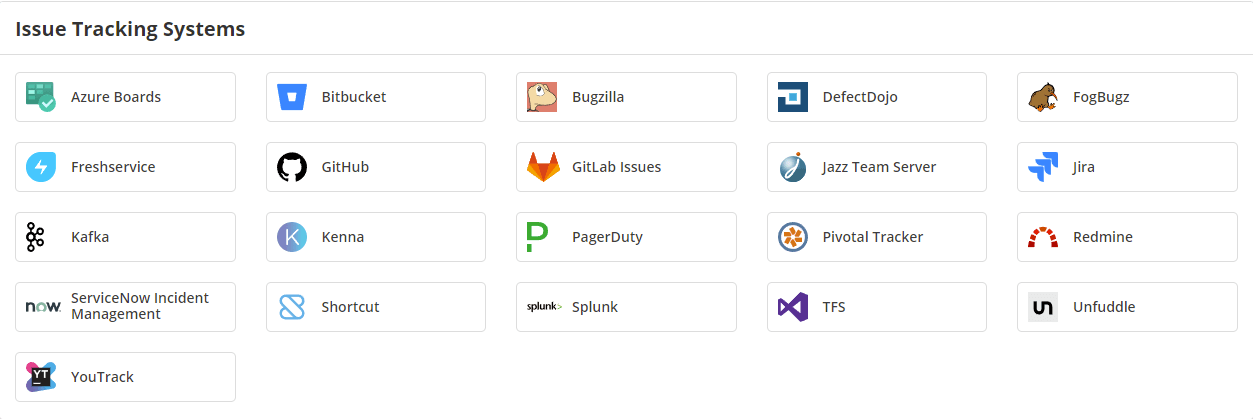1253x419 pixels.
Task: Select the Freshservice integration
Action: coord(125,167)
